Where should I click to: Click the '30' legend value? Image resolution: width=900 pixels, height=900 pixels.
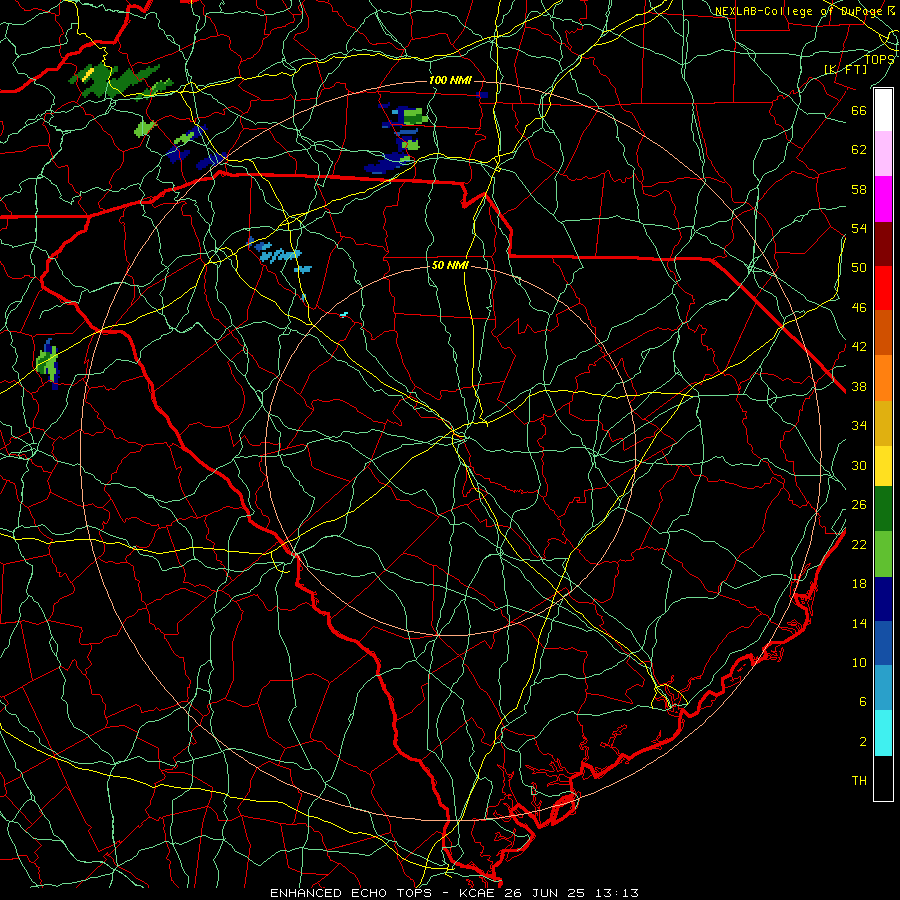pyautogui.click(x=859, y=465)
